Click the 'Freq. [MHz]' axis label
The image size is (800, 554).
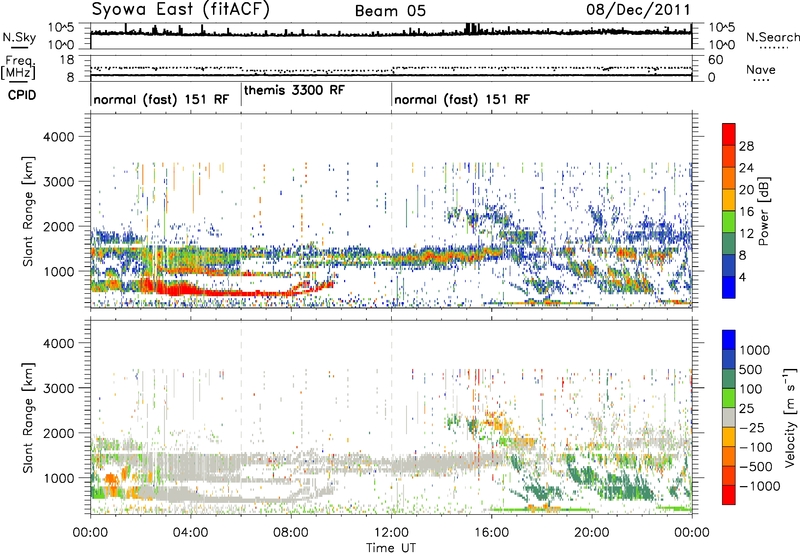(x=18, y=68)
